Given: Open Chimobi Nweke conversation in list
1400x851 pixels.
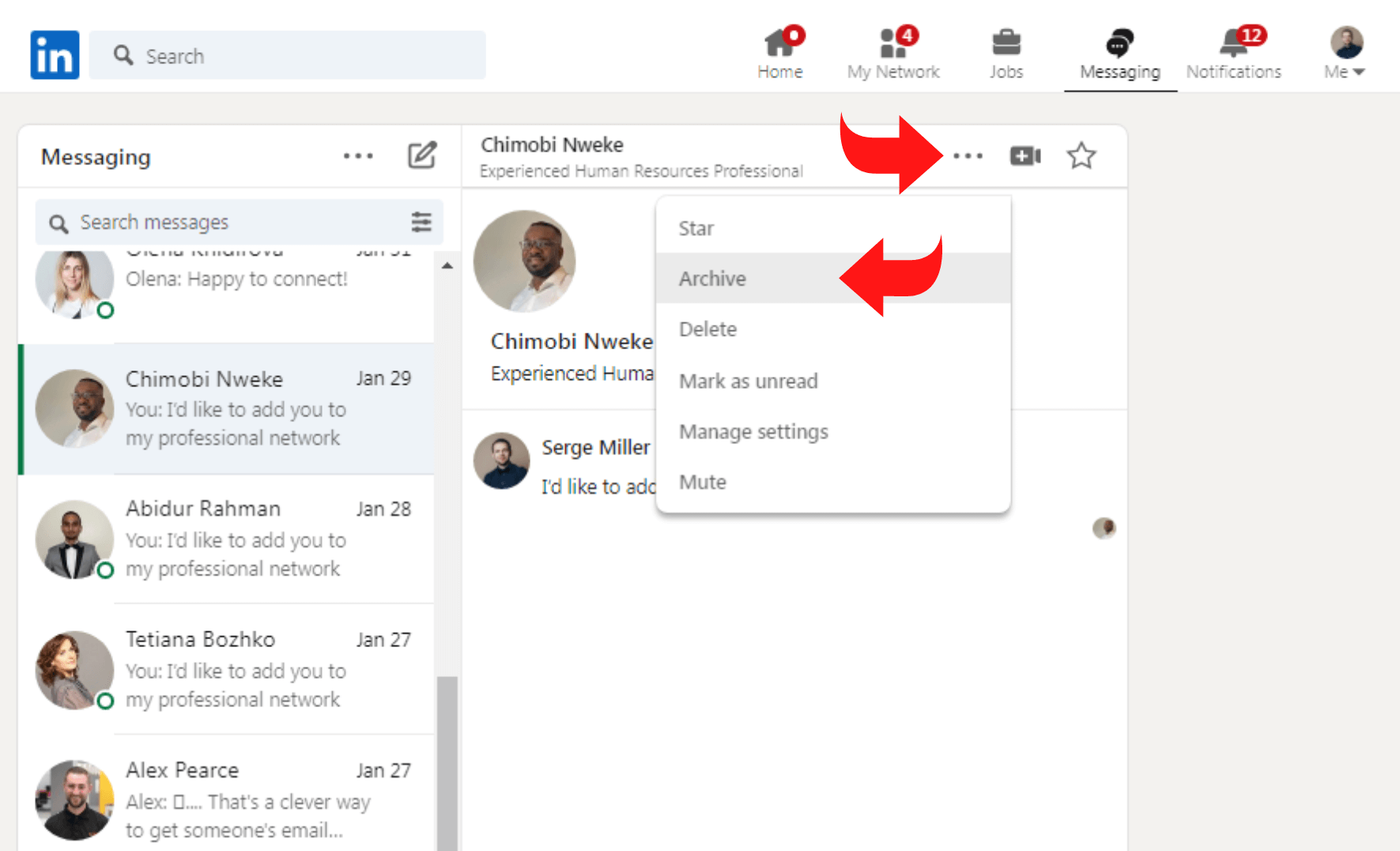Looking at the screenshot, I should (226, 409).
